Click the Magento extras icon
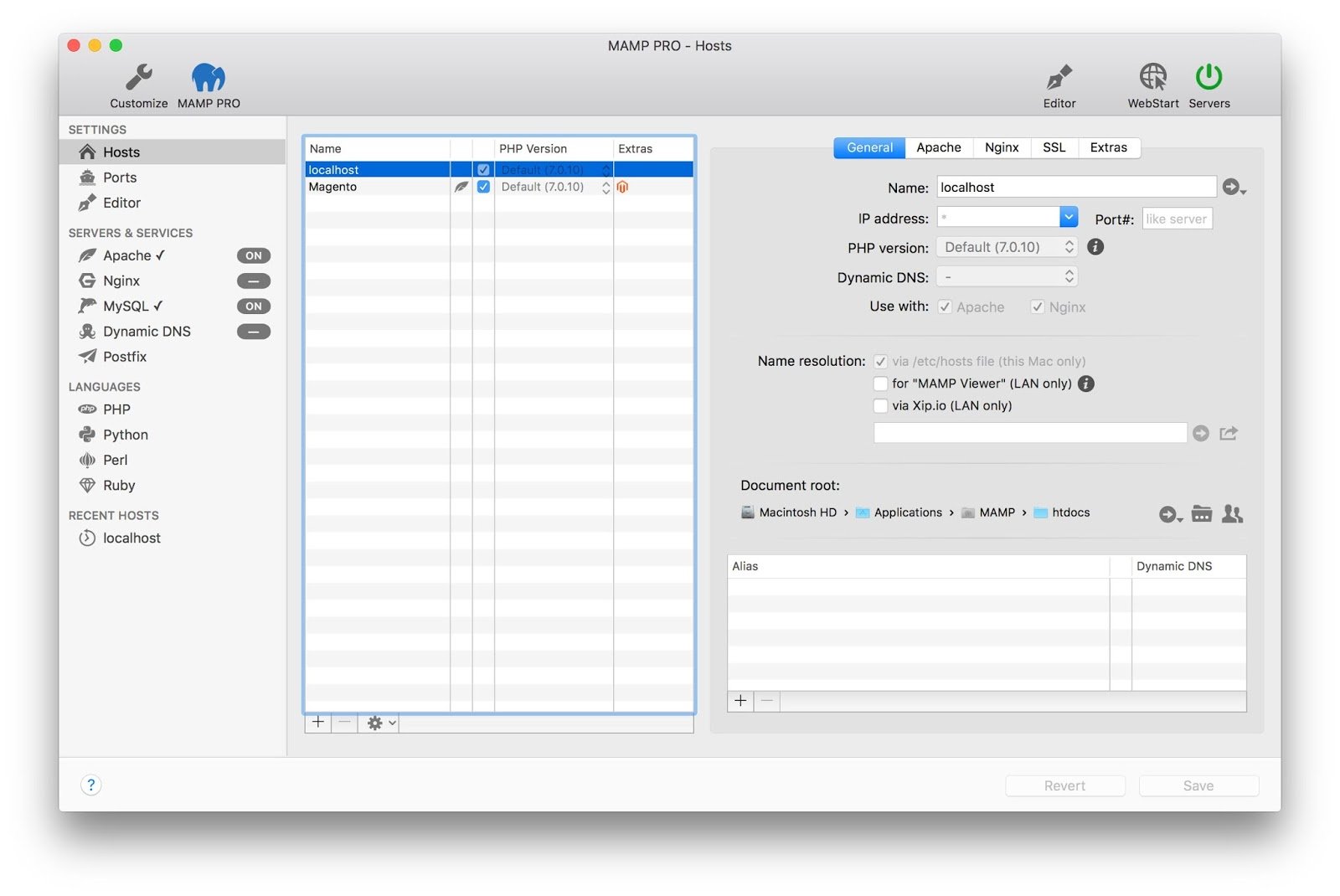The width and height of the screenshot is (1340, 896). pyautogui.click(x=622, y=187)
